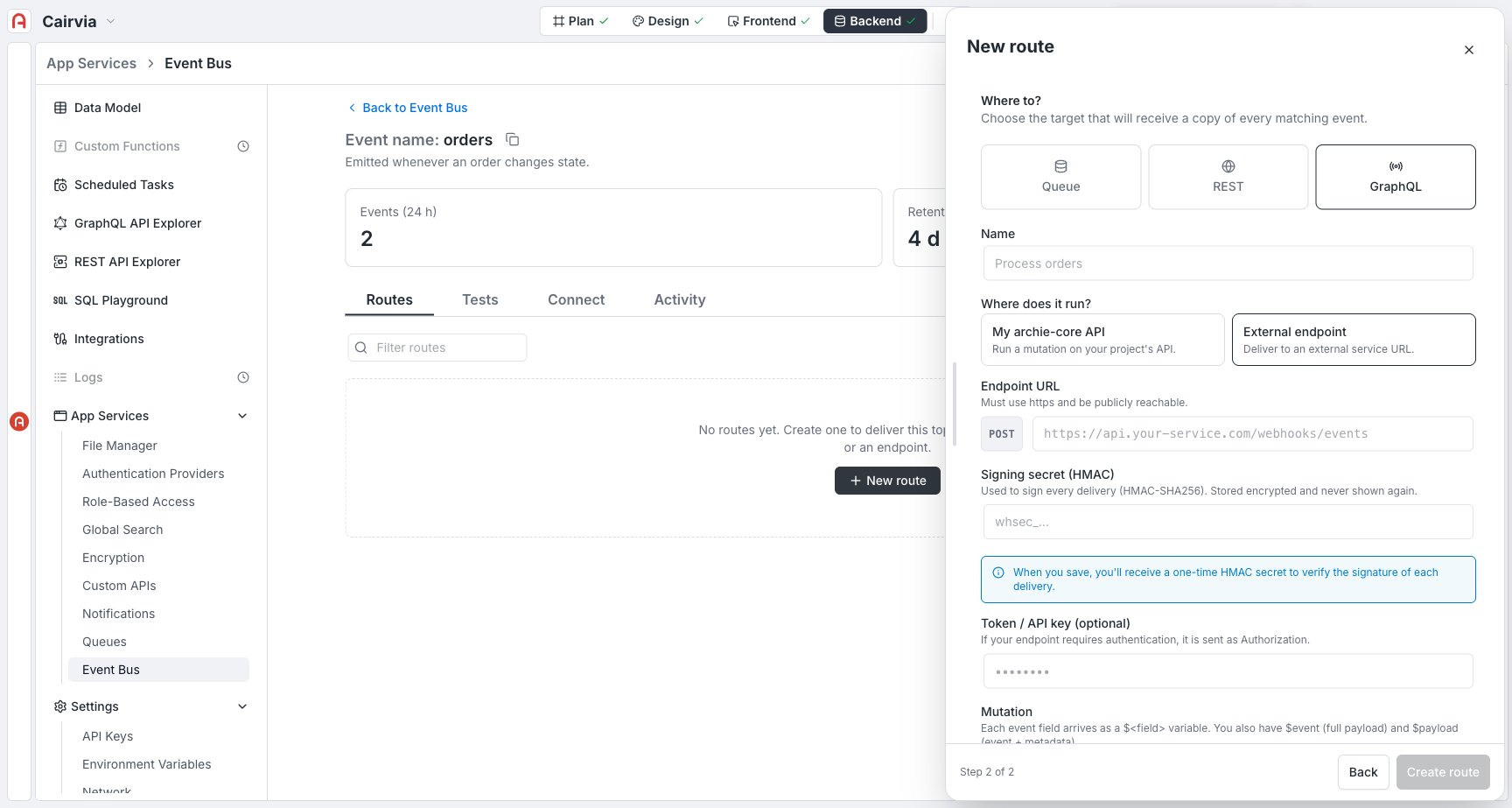
Task: Select the Activity tab
Action: 680,299
